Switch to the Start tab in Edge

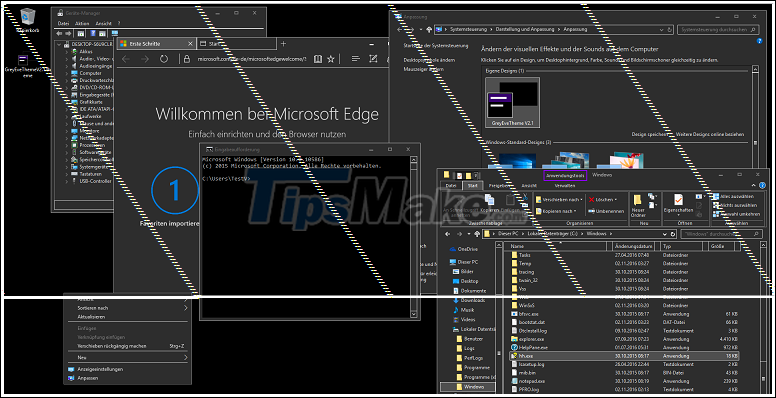[236, 44]
